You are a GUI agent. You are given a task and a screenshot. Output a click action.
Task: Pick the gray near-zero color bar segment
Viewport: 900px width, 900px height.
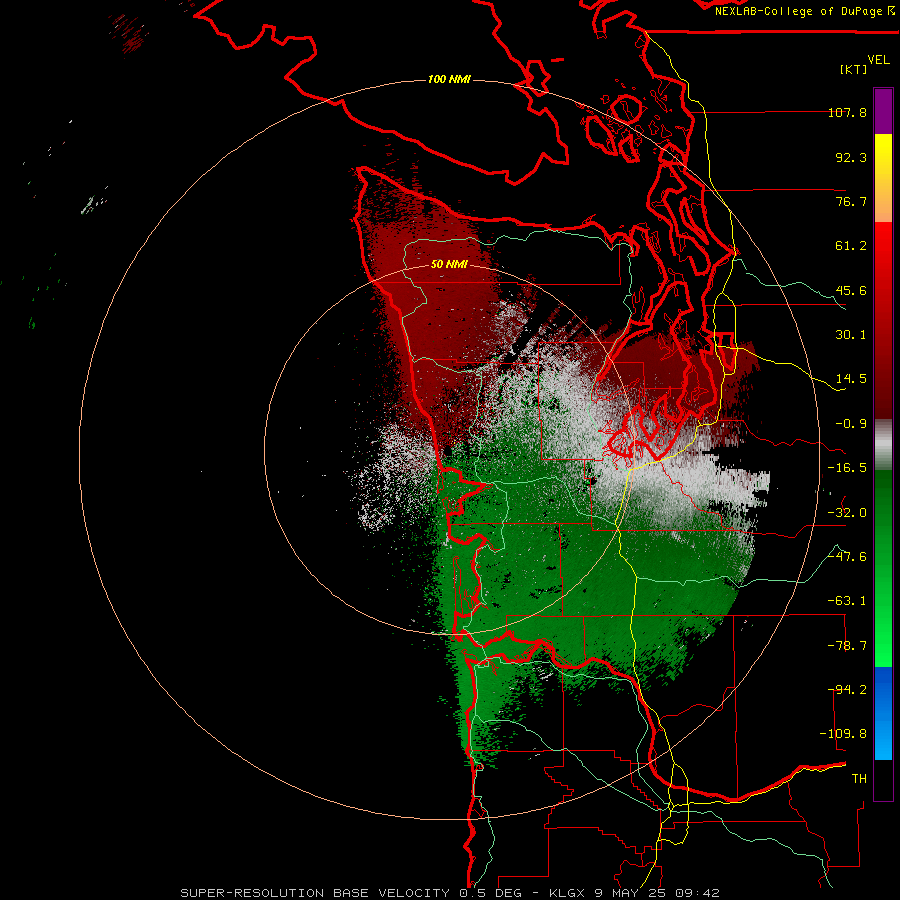[883, 445]
